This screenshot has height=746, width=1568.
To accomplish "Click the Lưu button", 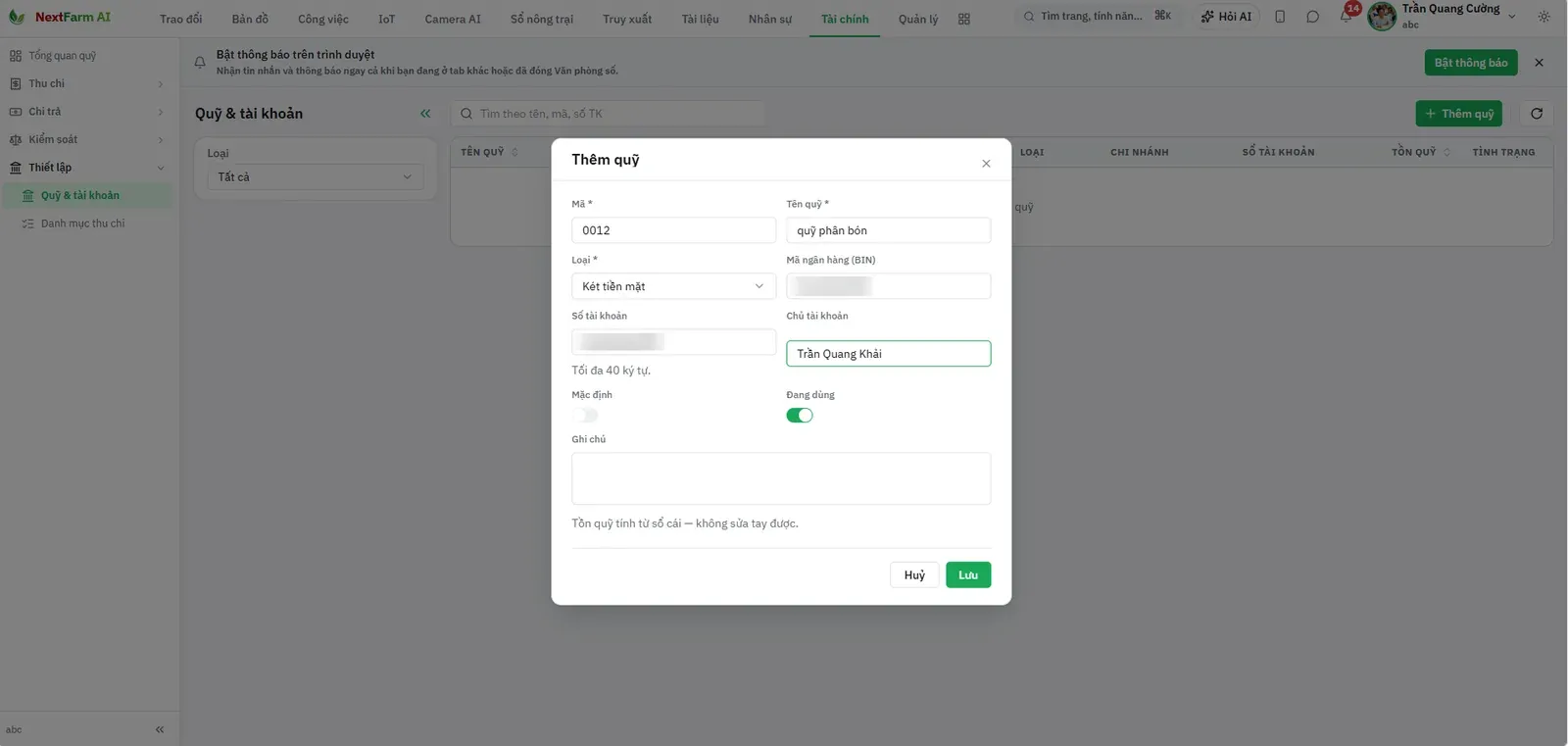I will [x=968, y=575].
